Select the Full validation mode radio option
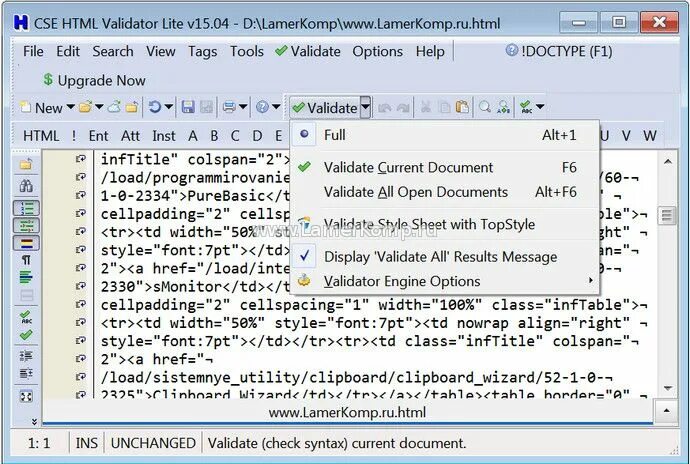The width and height of the screenshot is (690, 464). [445, 135]
